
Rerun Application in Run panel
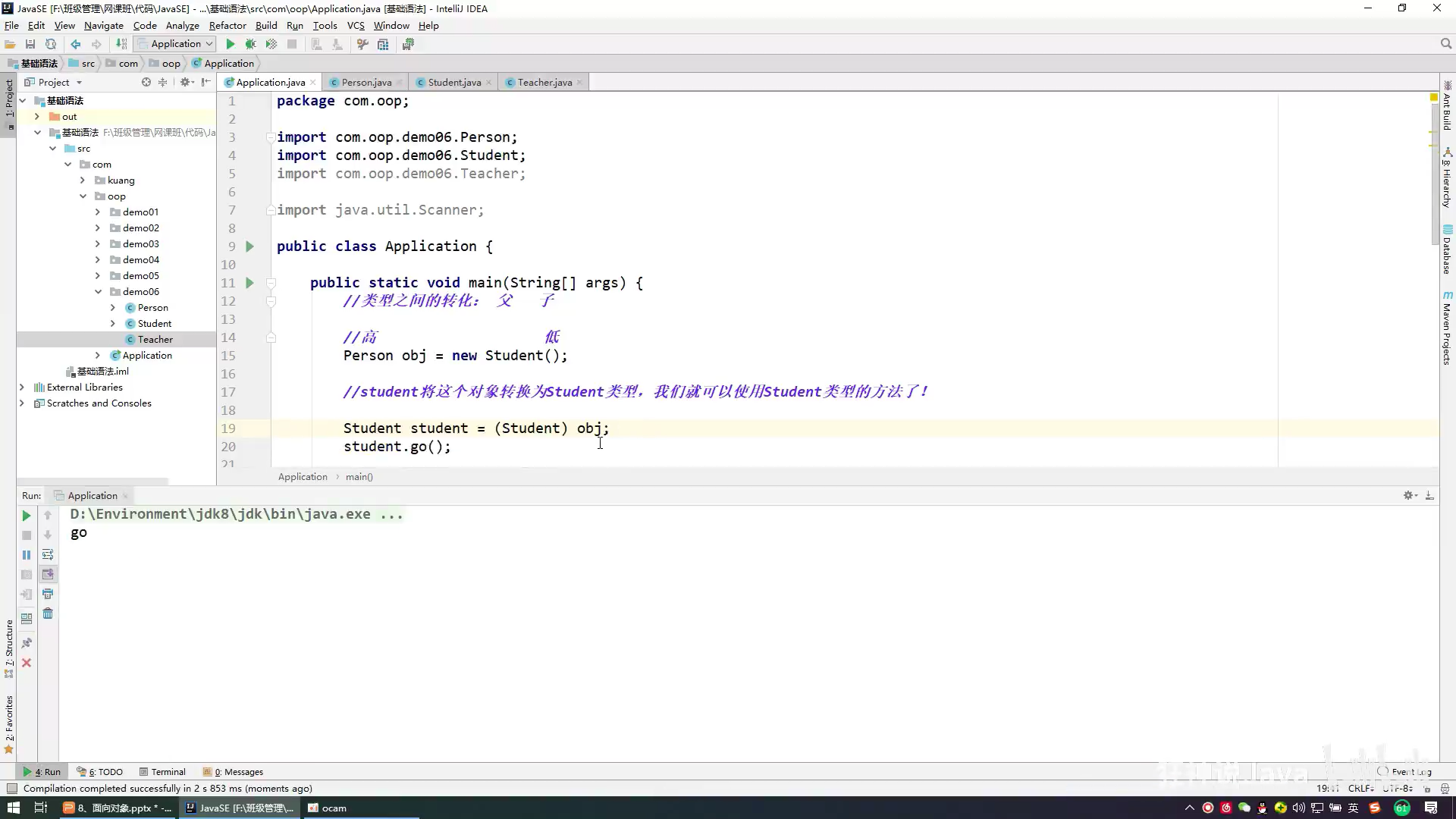26,516
